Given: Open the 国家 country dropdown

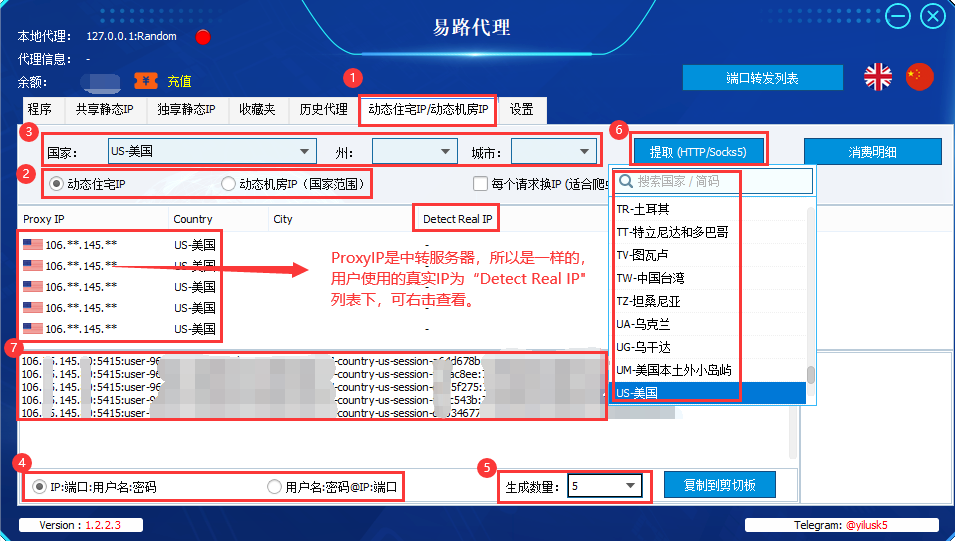Looking at the screenshot, I should point(212,151).
